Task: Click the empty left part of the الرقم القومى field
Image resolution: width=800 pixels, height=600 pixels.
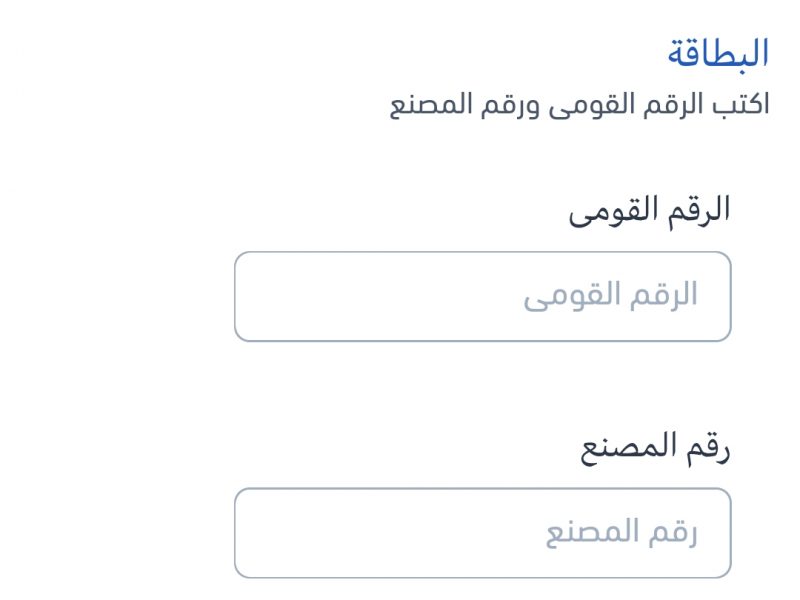Action: [357, 296]
